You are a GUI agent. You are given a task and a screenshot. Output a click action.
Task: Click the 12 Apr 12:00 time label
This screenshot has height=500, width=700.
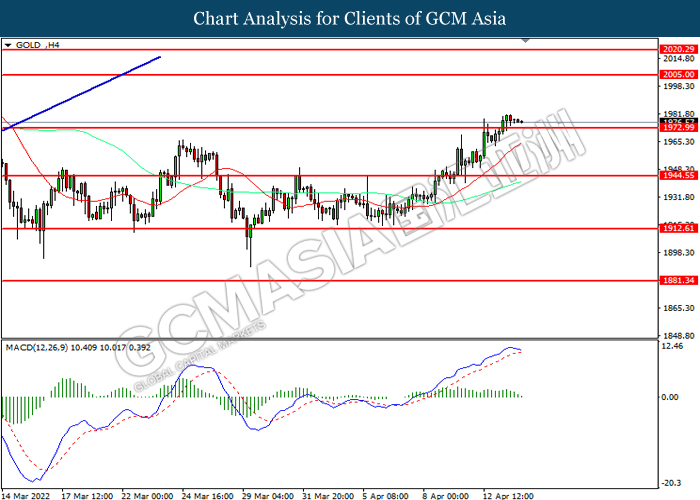click(x=508, y=496)
